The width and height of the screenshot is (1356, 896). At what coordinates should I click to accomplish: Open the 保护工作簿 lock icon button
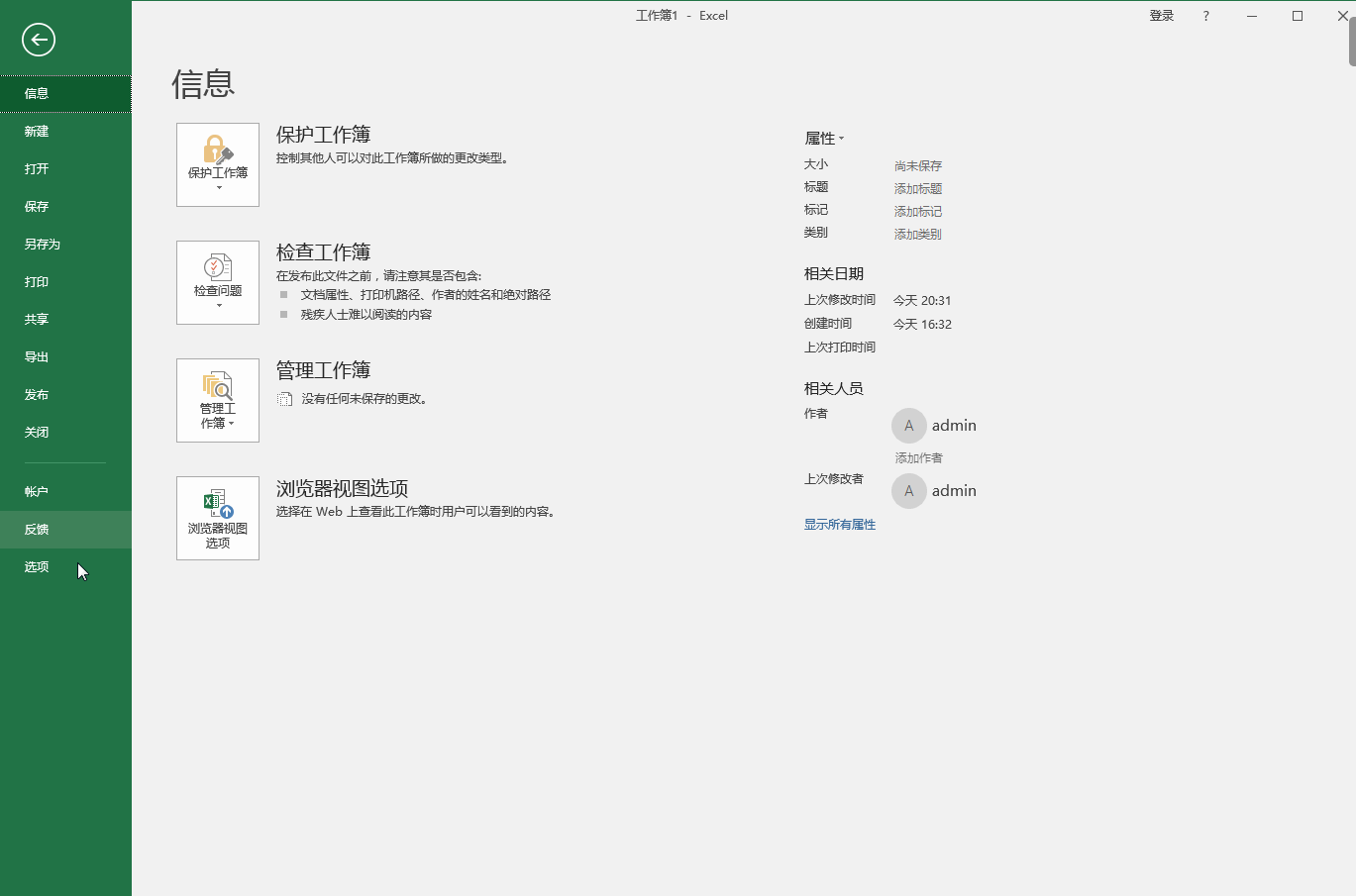tap(218, 164)
